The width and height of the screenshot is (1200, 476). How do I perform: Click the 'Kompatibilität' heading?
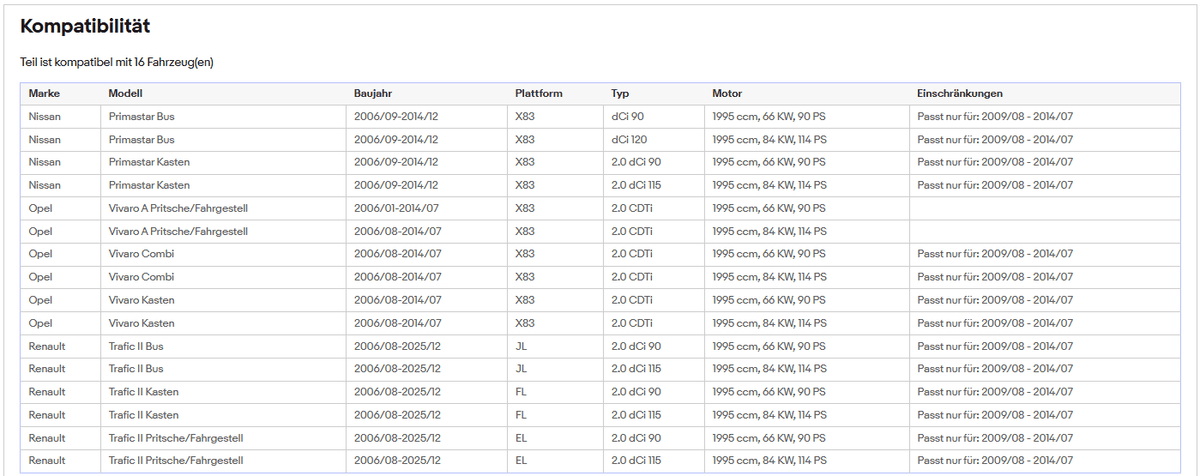(x=85, y=26)
